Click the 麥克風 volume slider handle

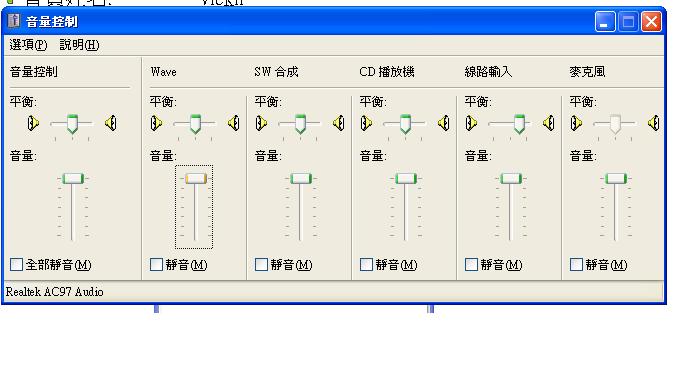click(616, 178)
